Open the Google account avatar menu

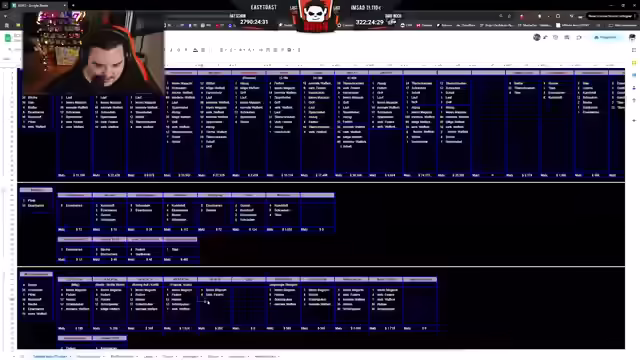pyautogui.click(x=632, y=38)
